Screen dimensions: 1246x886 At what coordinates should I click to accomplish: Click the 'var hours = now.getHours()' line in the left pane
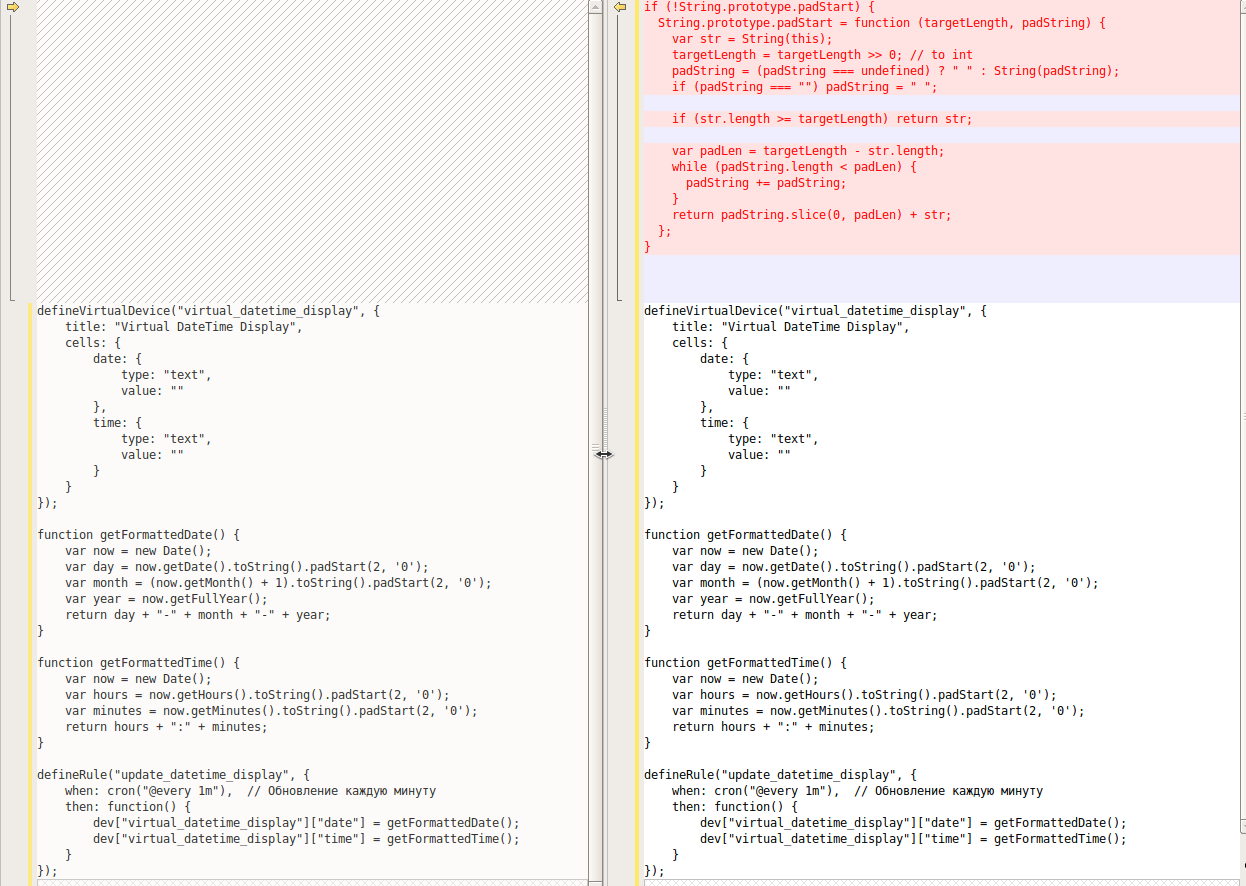(x=257, y=695)
